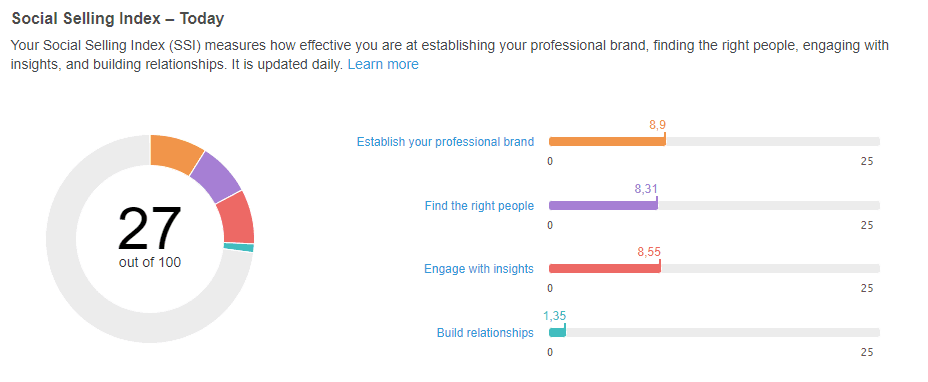Click the teal donut chart segment

coord(239,247)
